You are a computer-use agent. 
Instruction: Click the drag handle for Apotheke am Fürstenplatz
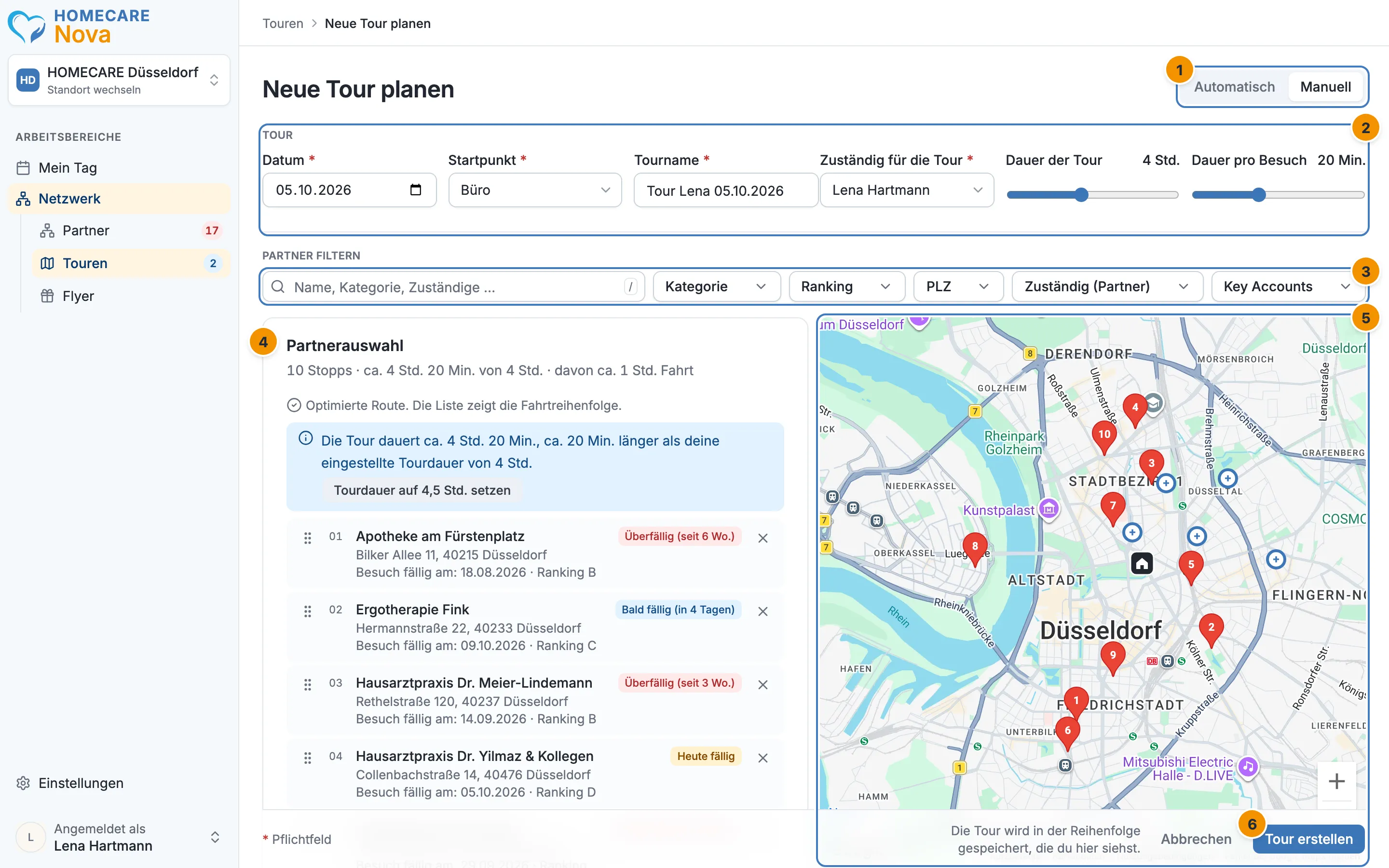pyautogui.click(x=308, y=538)
